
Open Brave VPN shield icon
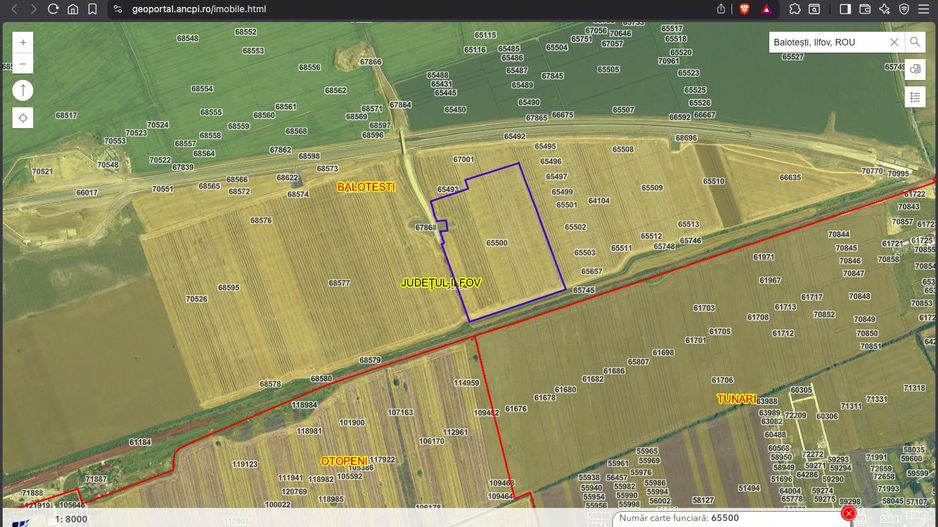coord(904,9)
